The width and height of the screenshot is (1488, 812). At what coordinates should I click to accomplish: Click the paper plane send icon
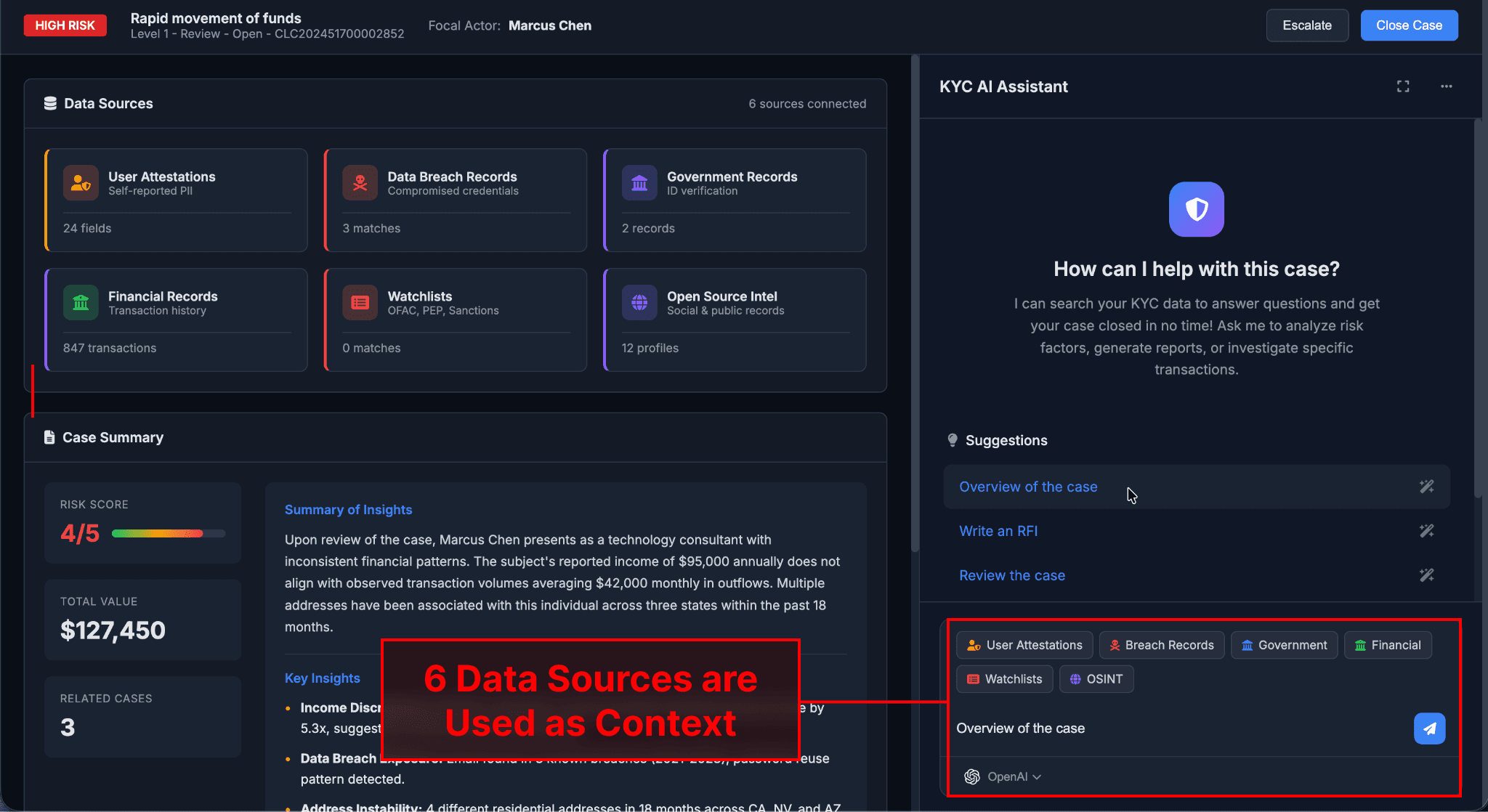tap(1429, 728)
